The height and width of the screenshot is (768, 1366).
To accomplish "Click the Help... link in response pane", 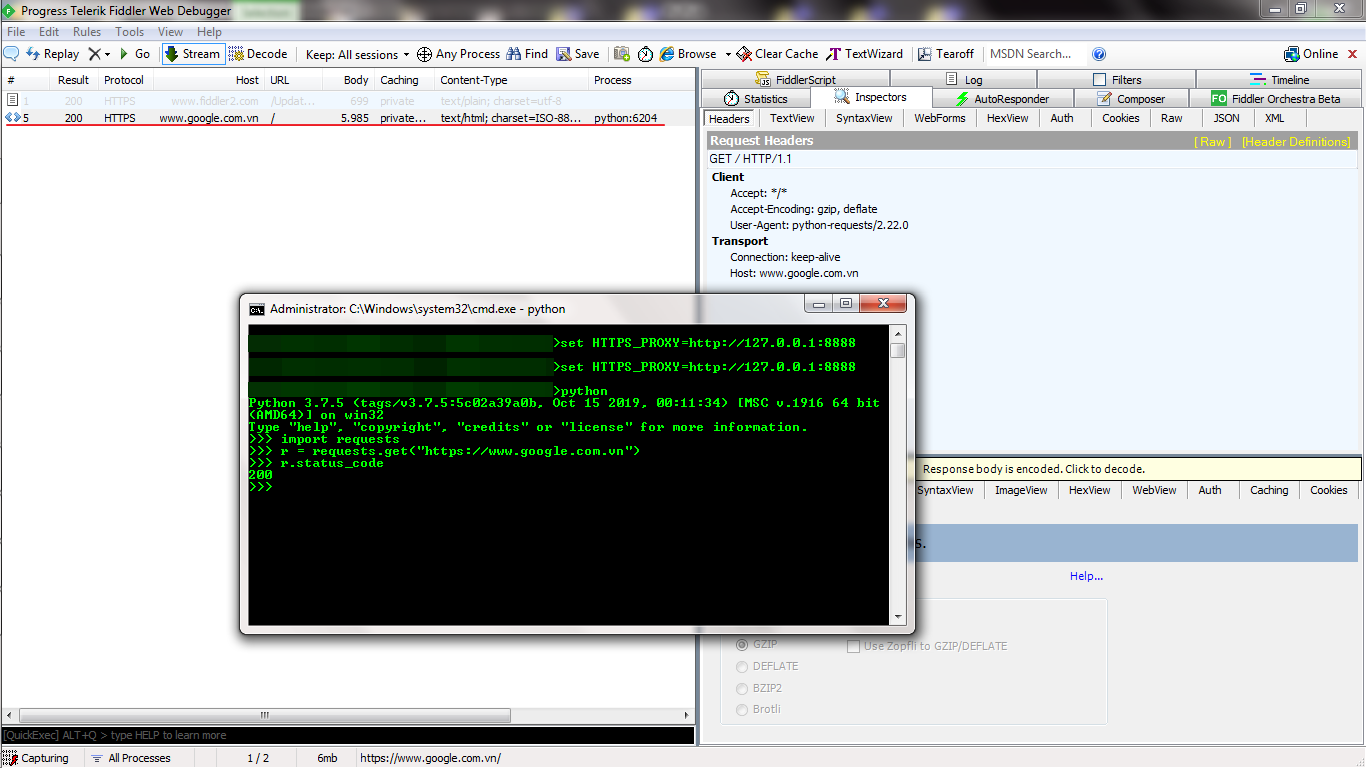I will coord(1086,576).
